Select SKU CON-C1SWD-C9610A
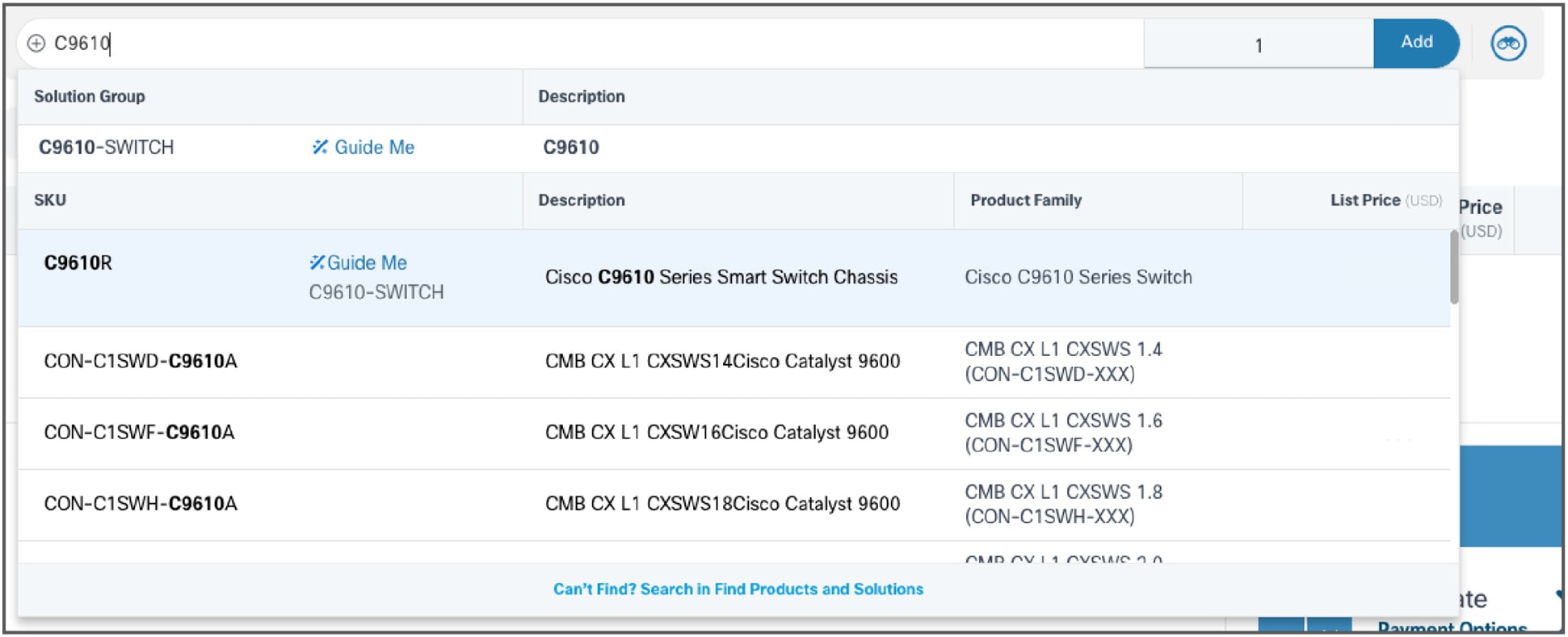This screenshot has width=1568, height=637. click(x=141, y=361)
